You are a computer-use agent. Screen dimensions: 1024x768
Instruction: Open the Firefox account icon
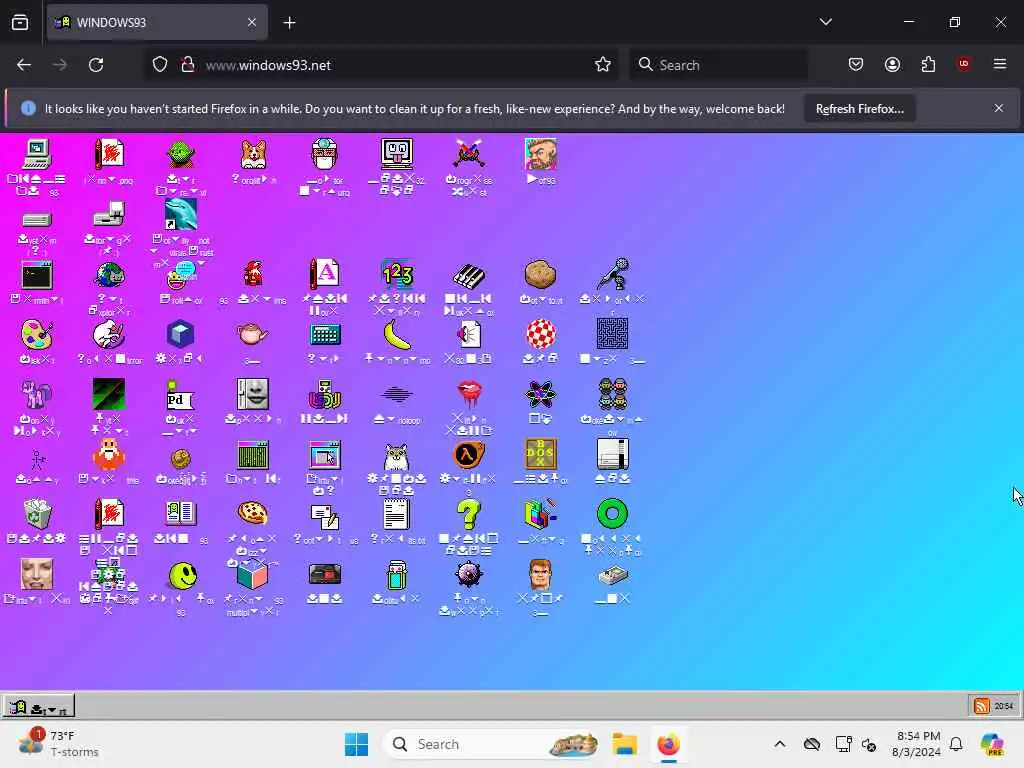coord(892,65)
